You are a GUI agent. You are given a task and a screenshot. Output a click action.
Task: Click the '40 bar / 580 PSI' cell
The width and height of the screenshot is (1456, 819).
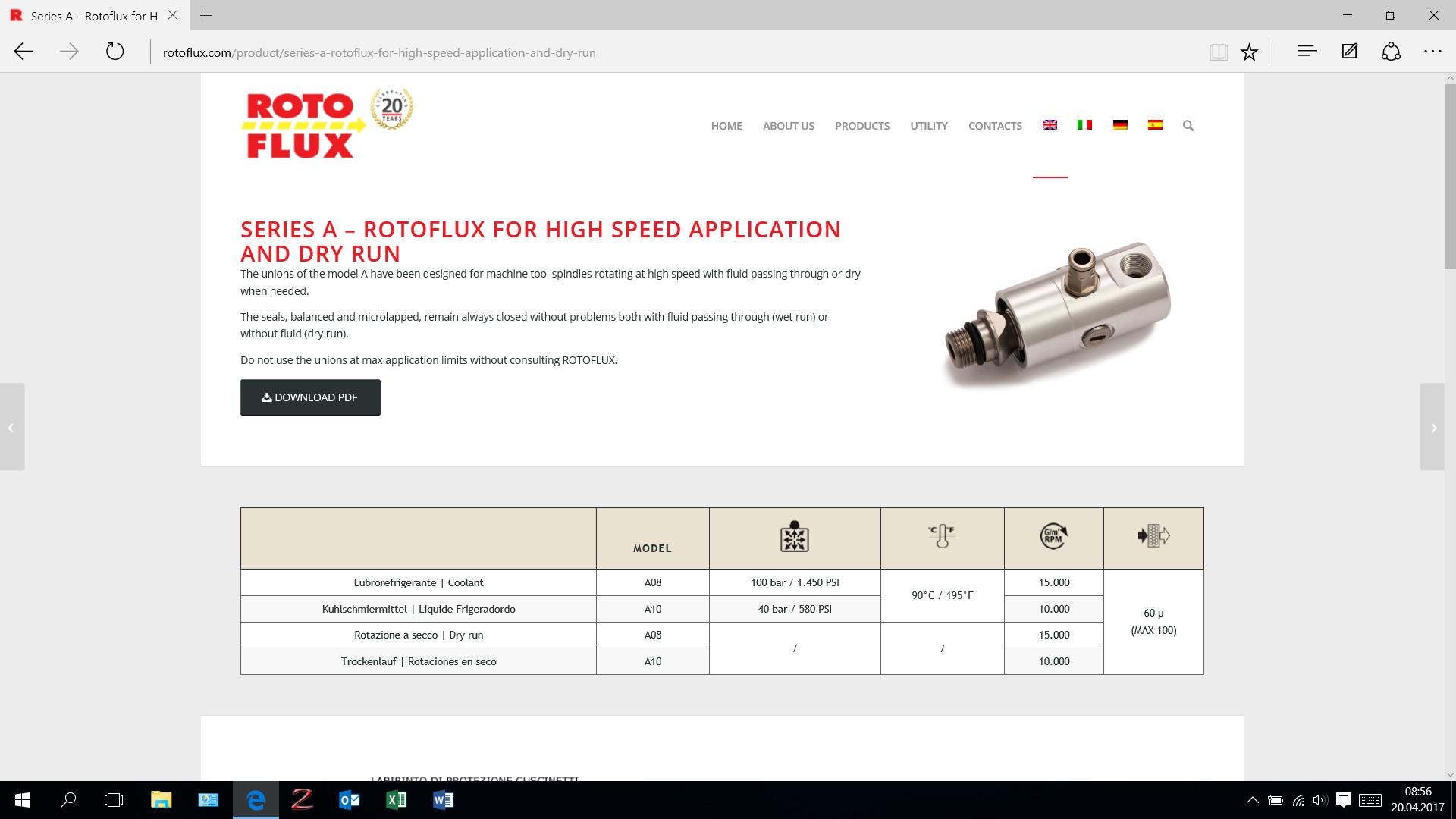[x=795, y=609]
